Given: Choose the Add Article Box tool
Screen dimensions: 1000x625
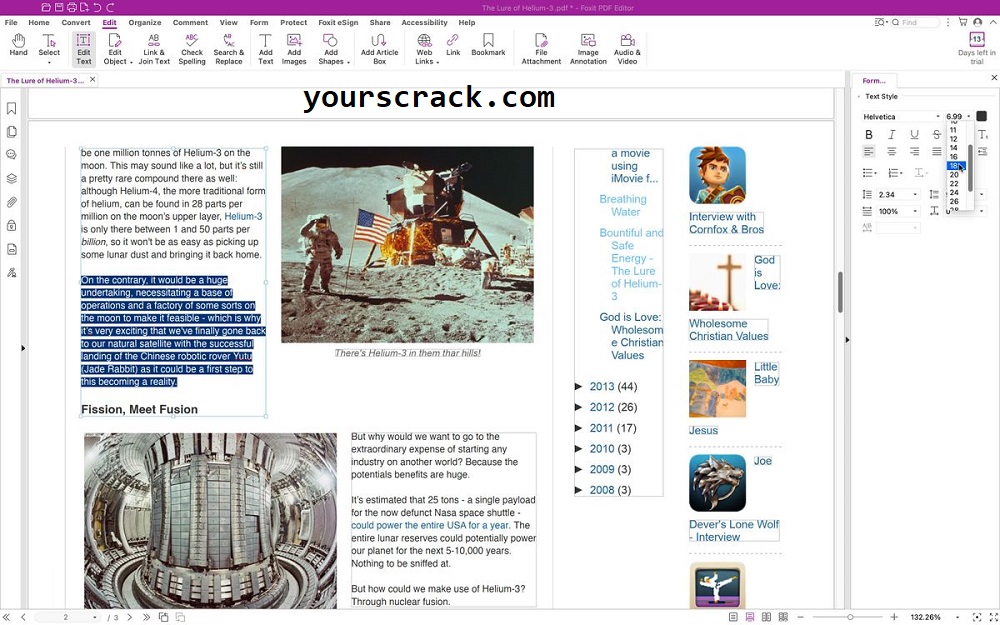Looking at the screenshot, I should (x=379, y=49).
